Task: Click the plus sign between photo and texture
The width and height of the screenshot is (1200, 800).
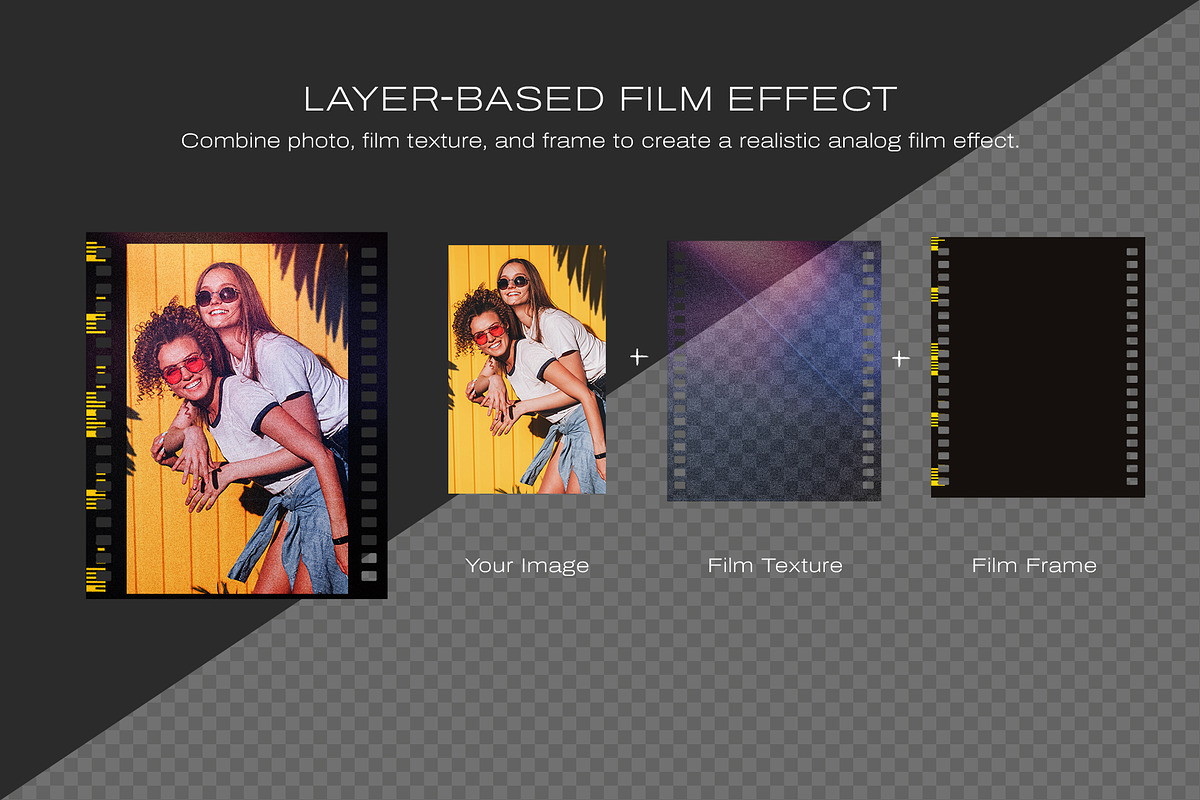Action: point(639,357)
